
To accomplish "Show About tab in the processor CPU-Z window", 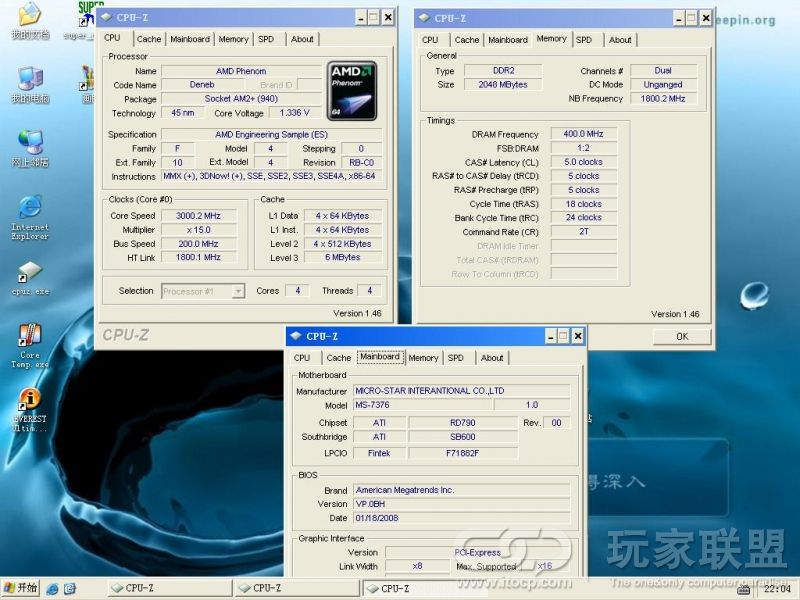I will pyautogui.click(x=302, y=39).
